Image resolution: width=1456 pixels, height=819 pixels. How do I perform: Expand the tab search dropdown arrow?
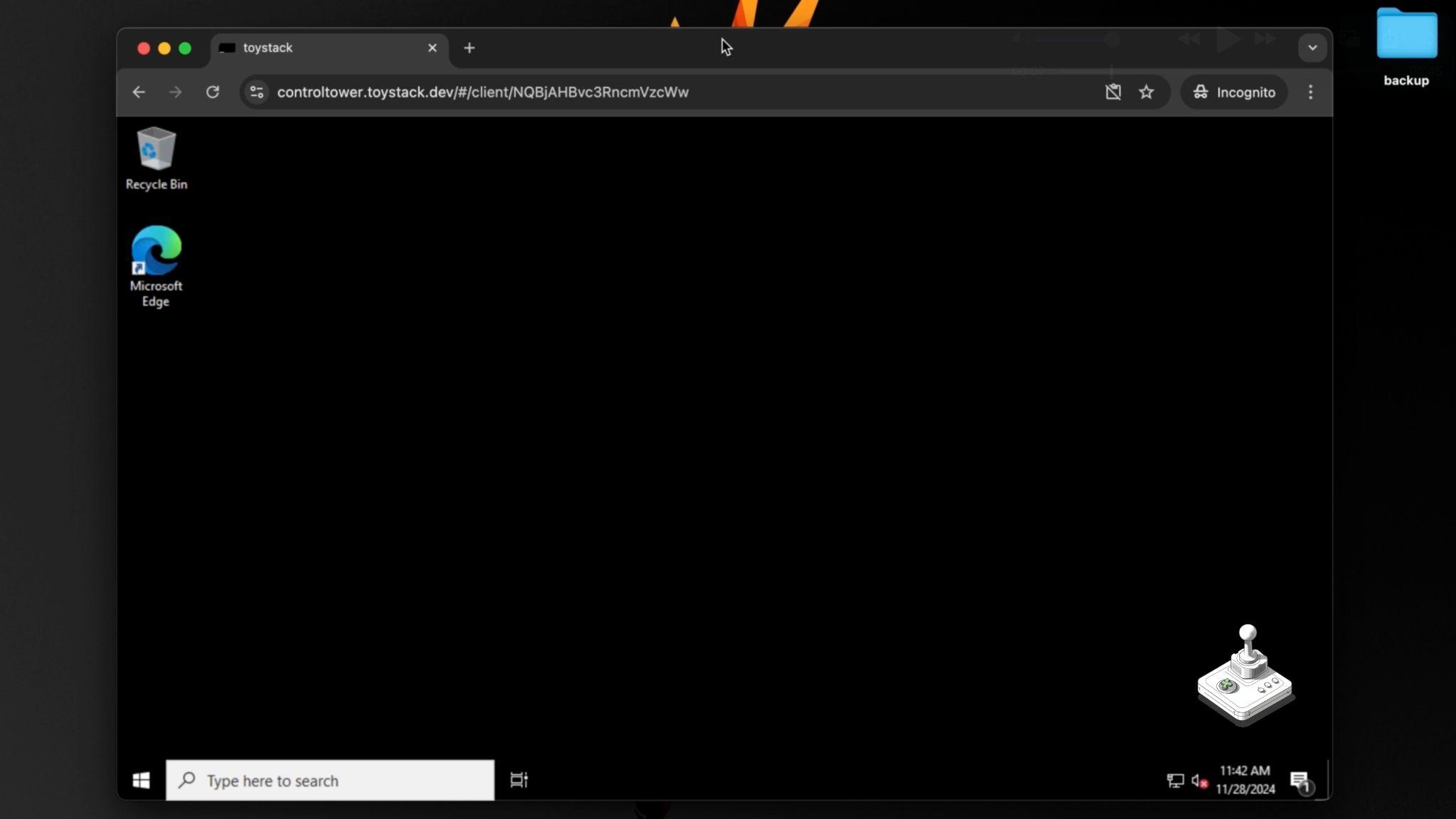click(1312, 48)
